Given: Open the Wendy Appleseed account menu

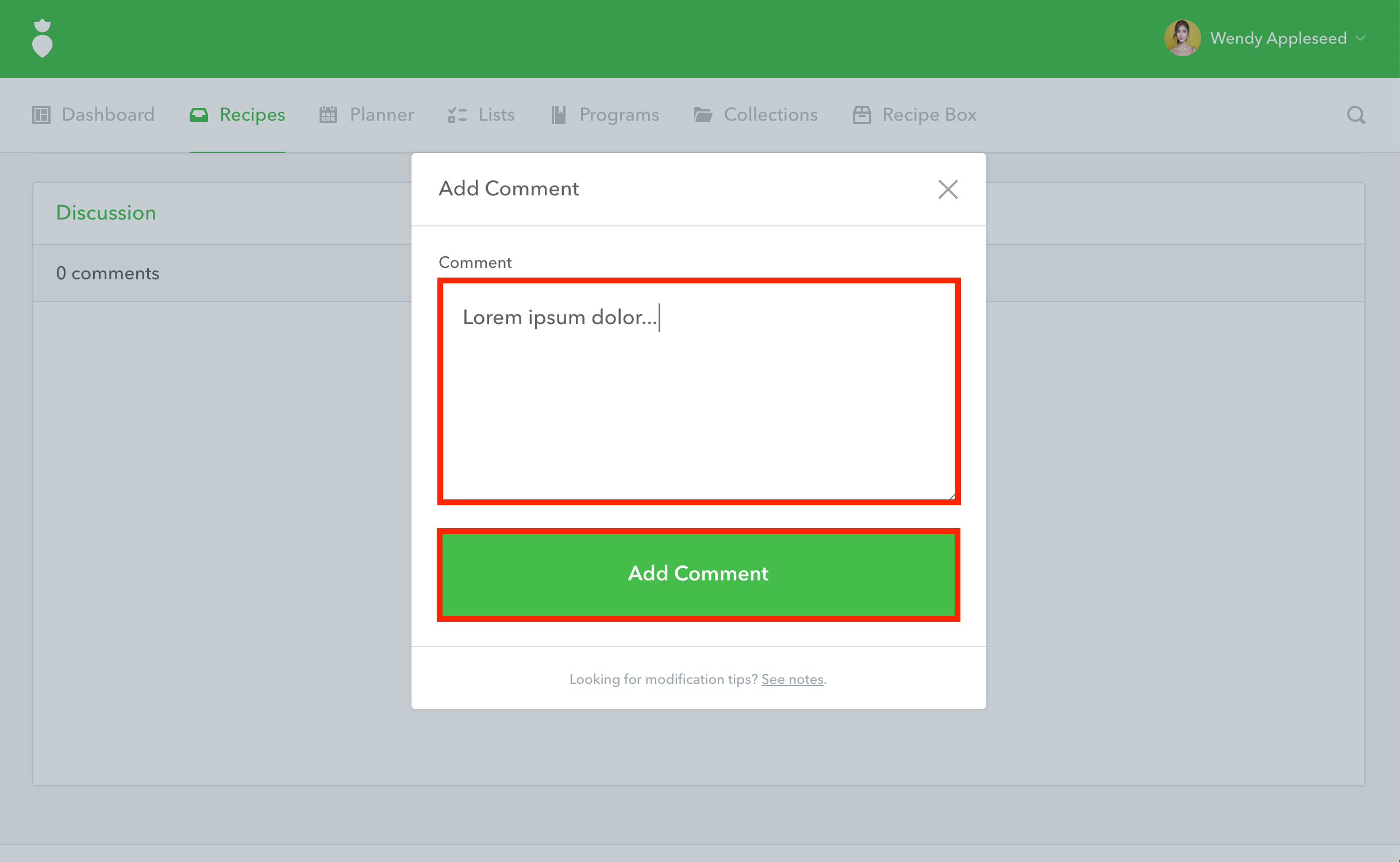Looking at the screenshot, I should [x=1278, y=39].
